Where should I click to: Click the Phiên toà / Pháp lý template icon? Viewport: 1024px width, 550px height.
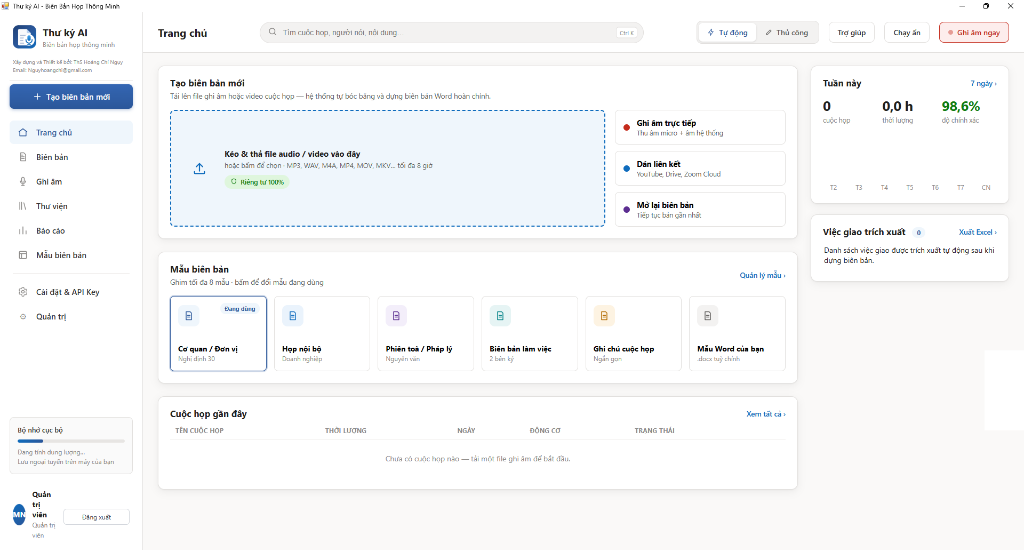(396, 315)
